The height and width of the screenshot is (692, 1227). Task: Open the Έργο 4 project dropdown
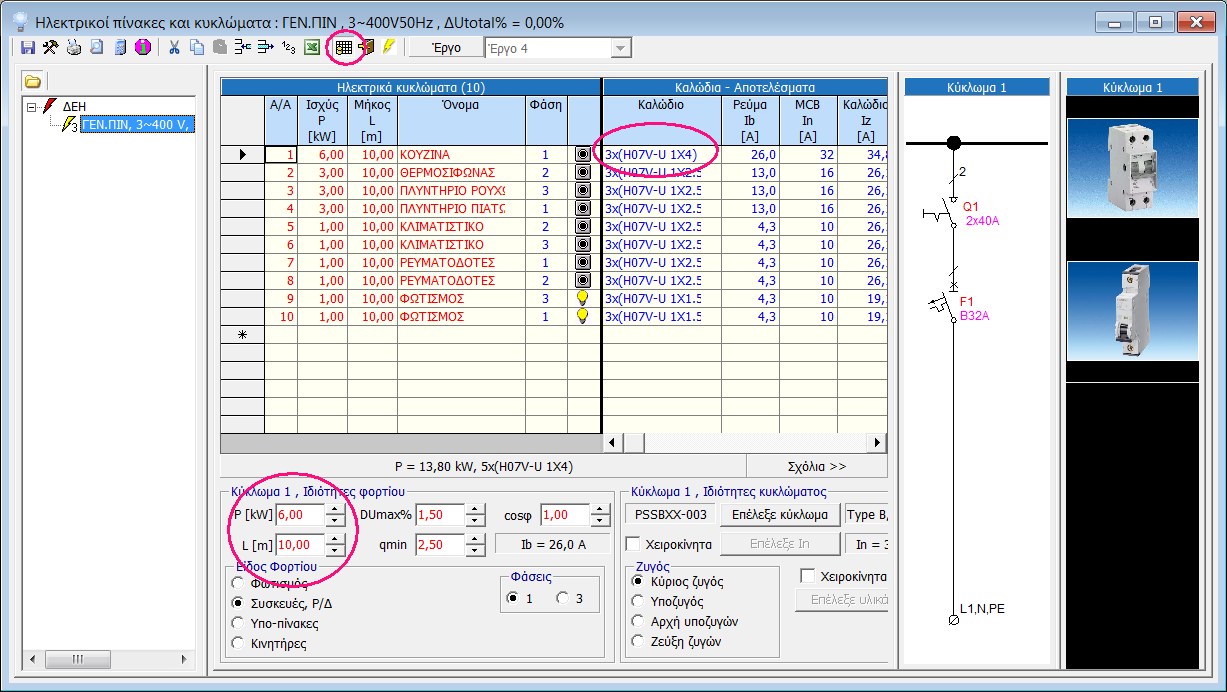(621, 49)
